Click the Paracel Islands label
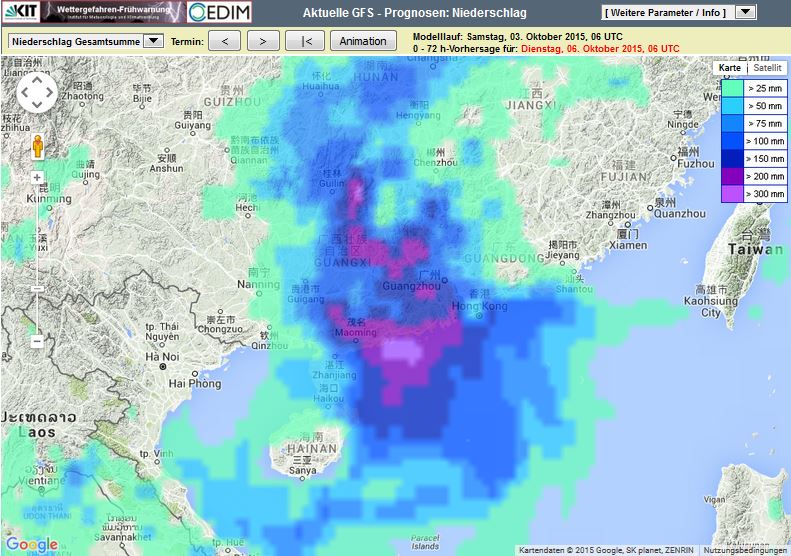This screenshot has width=791, height=556. pyautogui.click(x=425, y=542)
